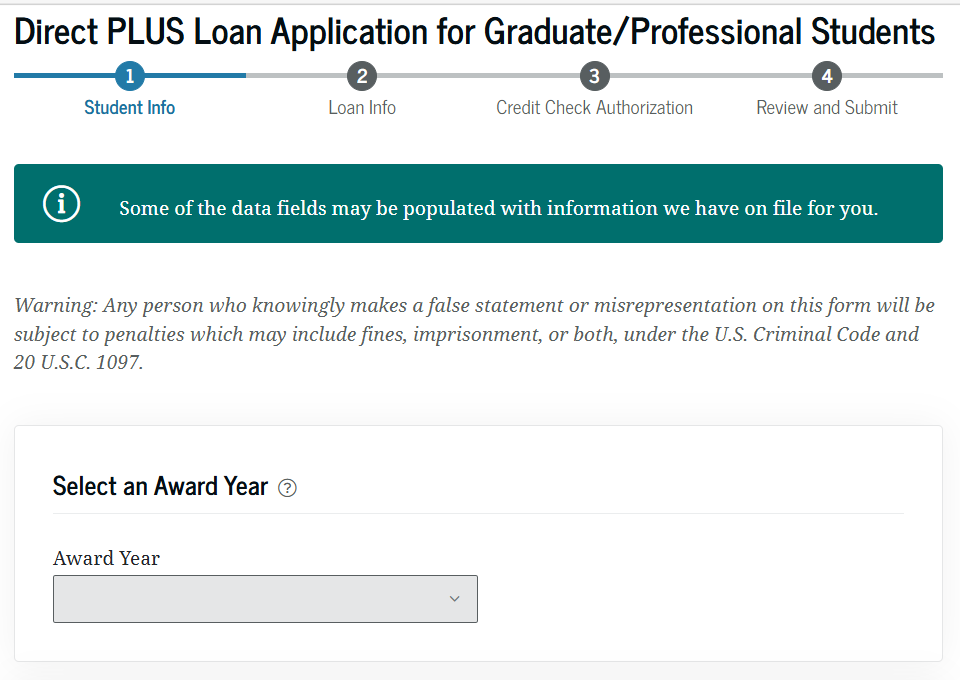
Task: Click the step 2 circle icon
Action: [x=362, y=76]
